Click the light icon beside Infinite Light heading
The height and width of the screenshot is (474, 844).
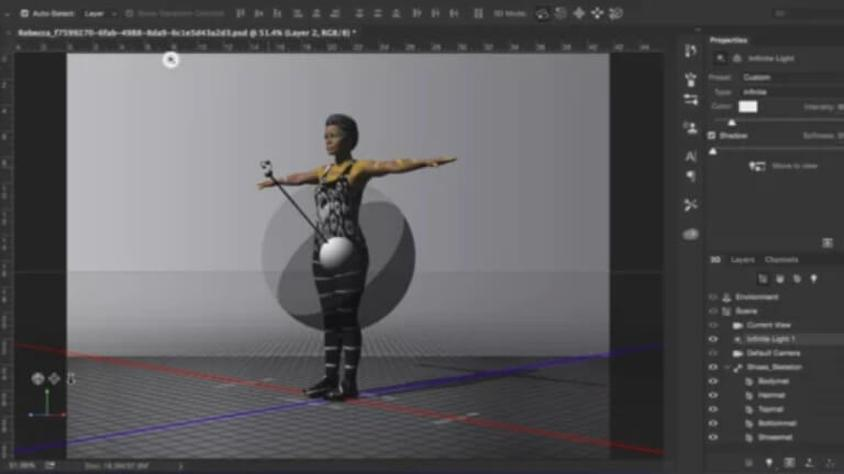721,58
